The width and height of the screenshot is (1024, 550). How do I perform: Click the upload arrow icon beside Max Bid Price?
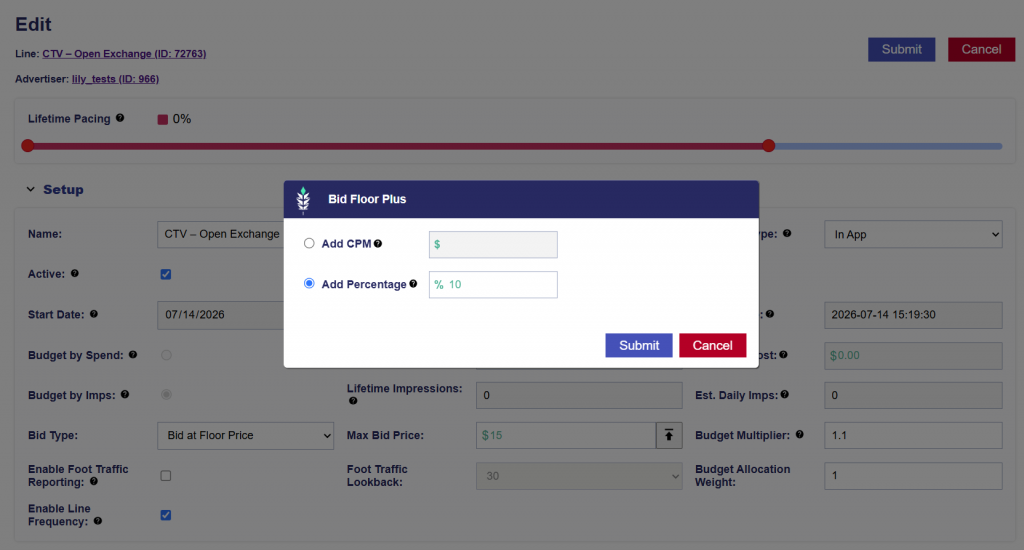[669, 436]
